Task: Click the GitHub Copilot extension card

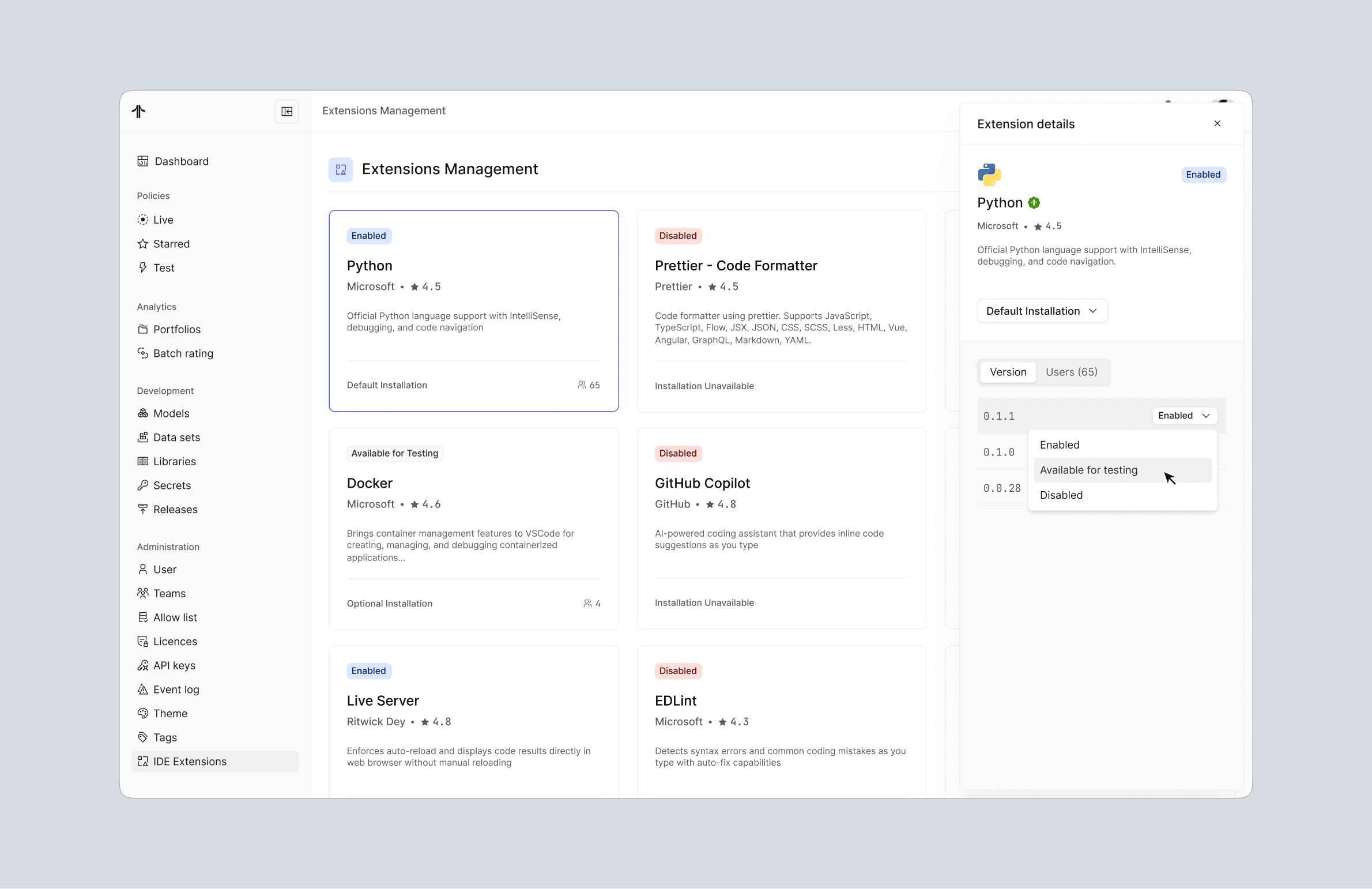Action: tap(781, 528)
